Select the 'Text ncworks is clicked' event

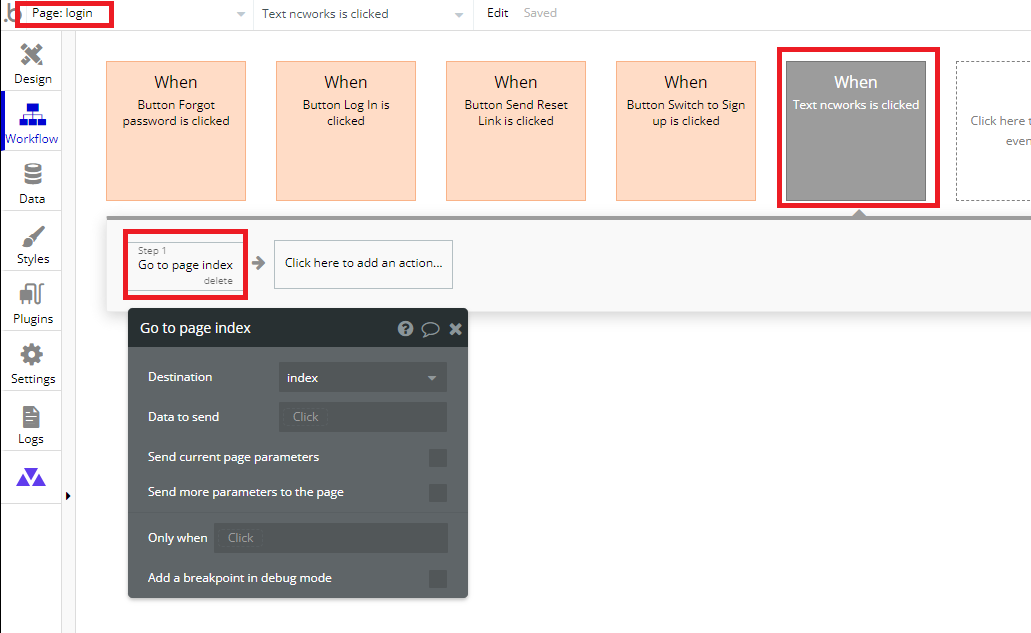click(855, 131)
